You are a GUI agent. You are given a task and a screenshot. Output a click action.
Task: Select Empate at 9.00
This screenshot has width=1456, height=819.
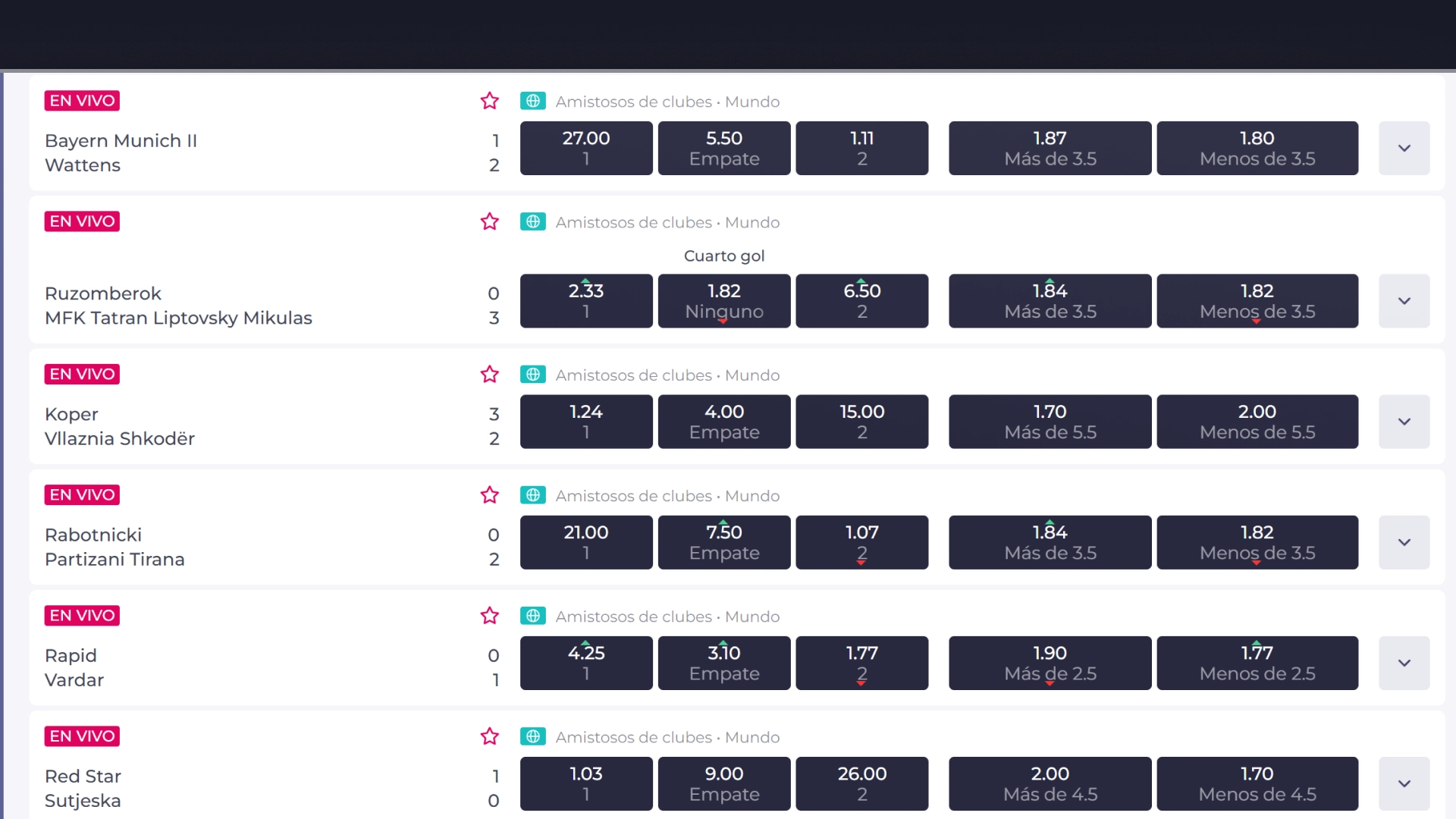tap(724, 783)
